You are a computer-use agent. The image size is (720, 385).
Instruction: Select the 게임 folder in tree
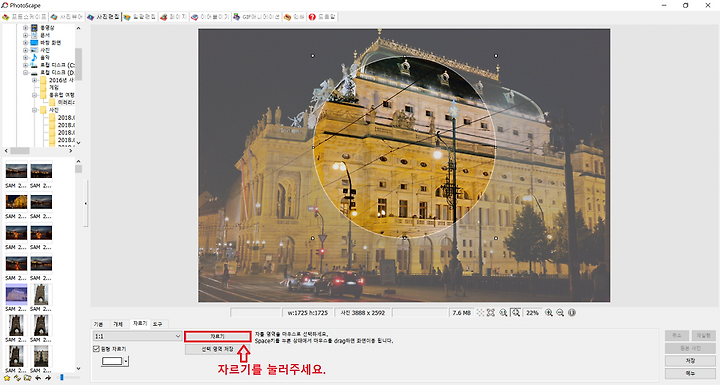point(54,87)
